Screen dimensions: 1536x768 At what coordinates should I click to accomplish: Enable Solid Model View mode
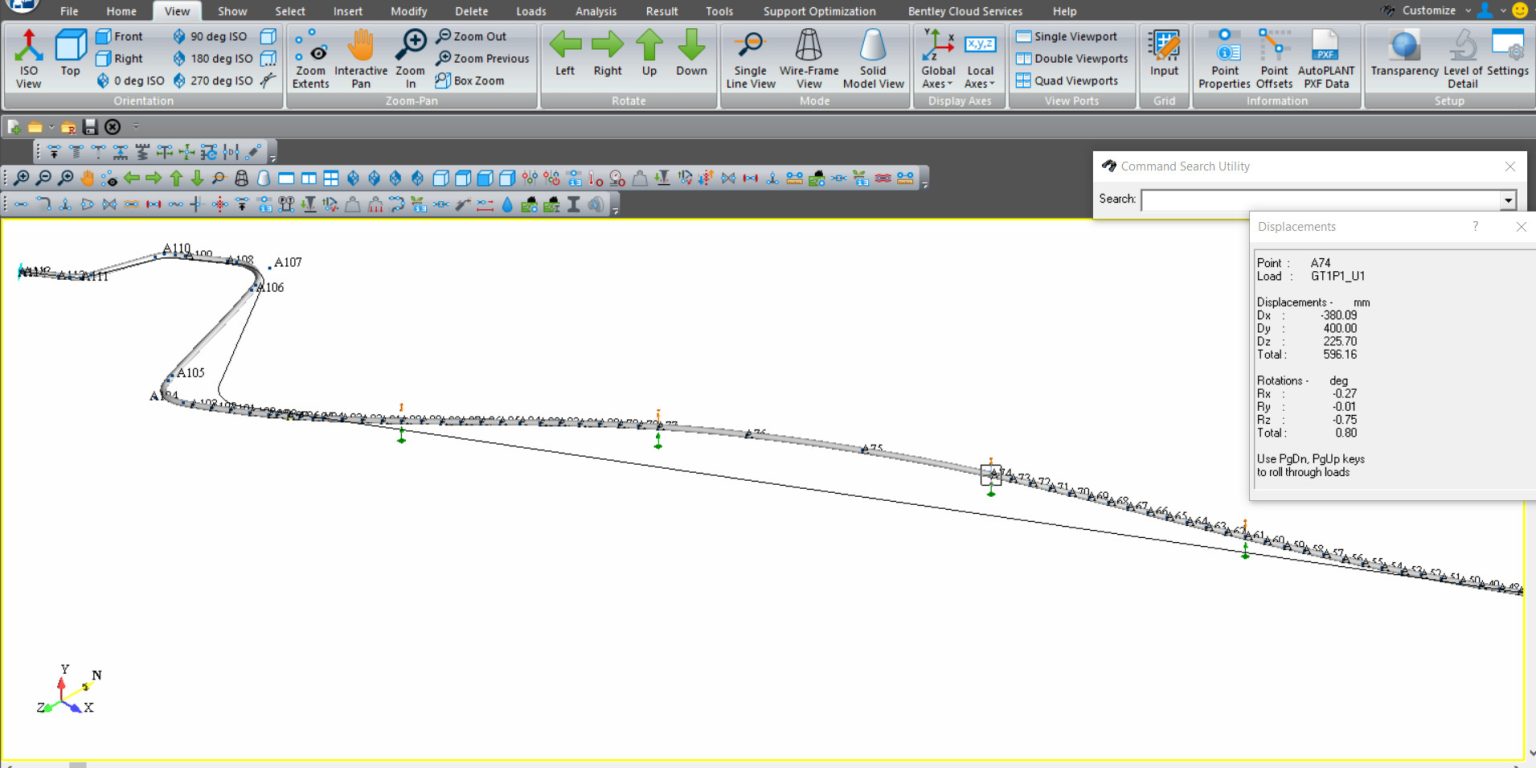point(873,58)
